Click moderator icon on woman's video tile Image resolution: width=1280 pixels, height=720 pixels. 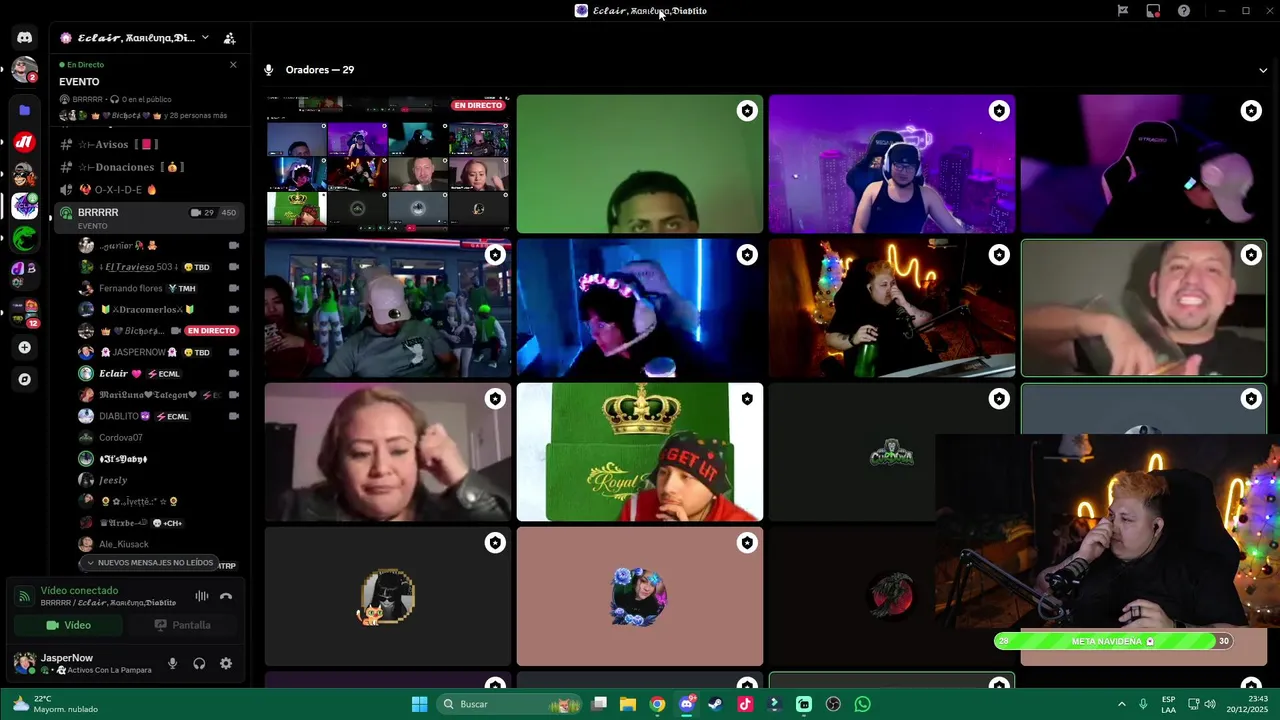click(x=495, y=399)
